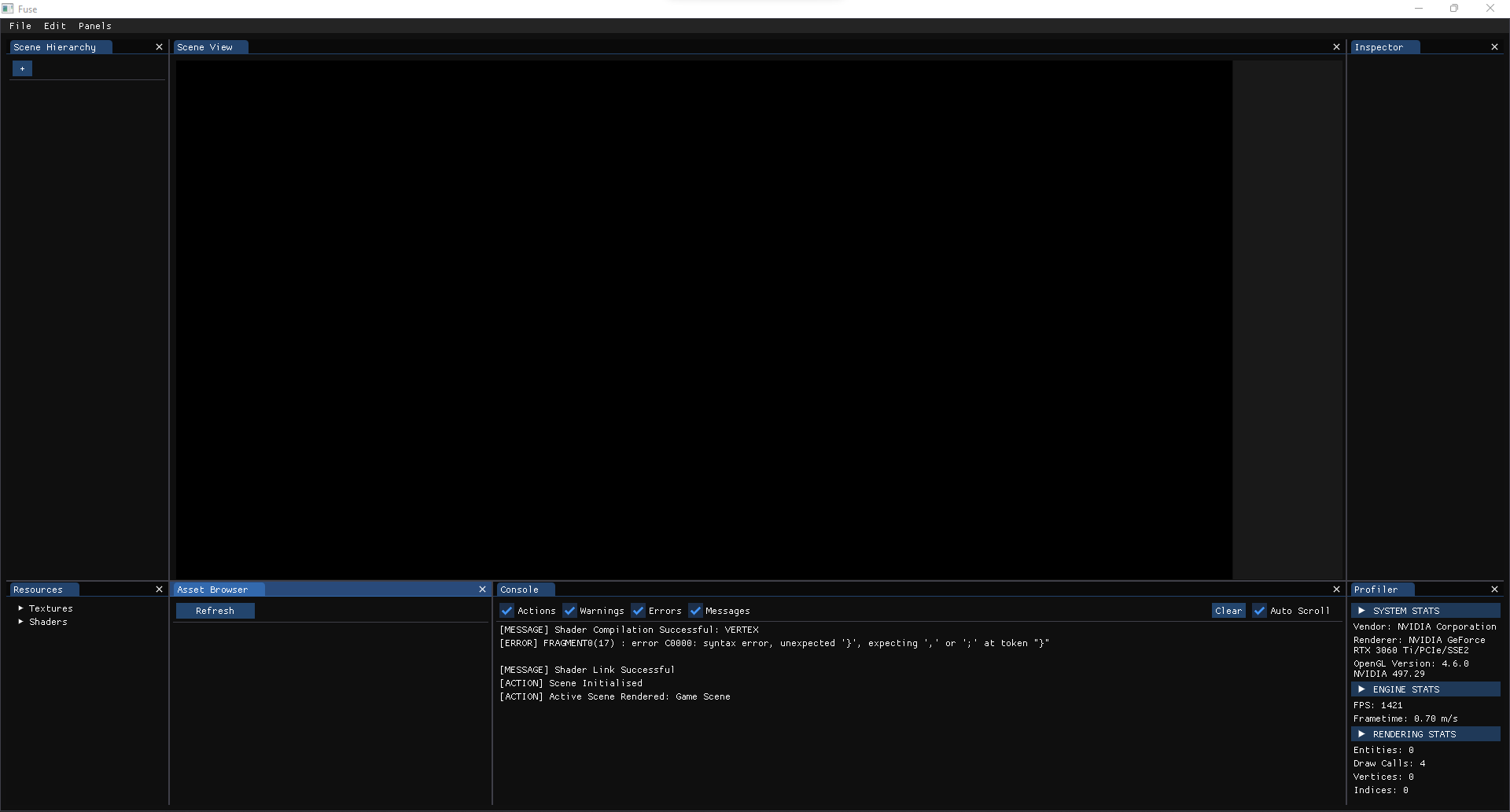The height and width of the screenshot is (812, 1510).
Task: Click the 'Active Scene Rendered: Game Scene' line
Action: pos(615,696)
